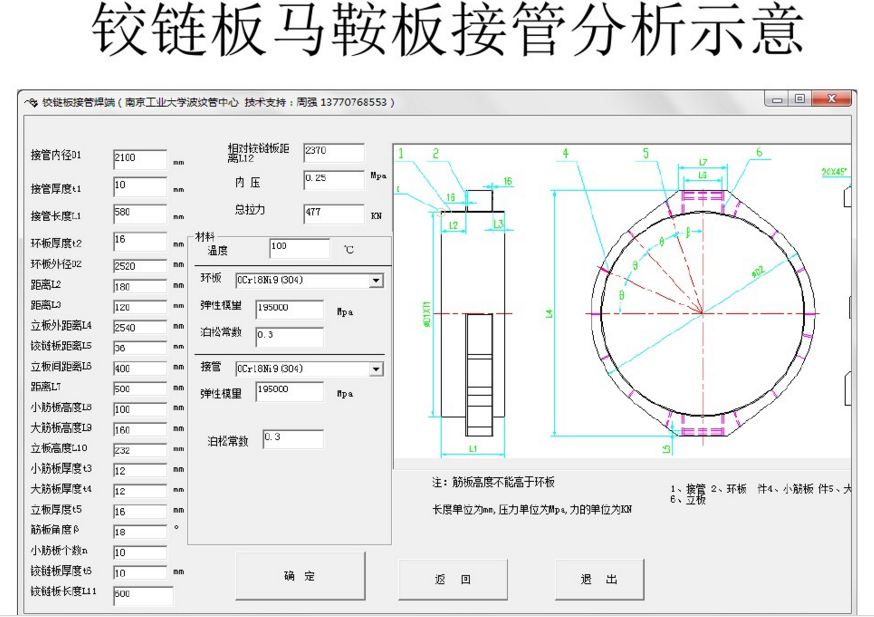The width and height of the screenshot is (874, 617).
Task: Open the 环板 material dropdown
Action: coord(376,281)
